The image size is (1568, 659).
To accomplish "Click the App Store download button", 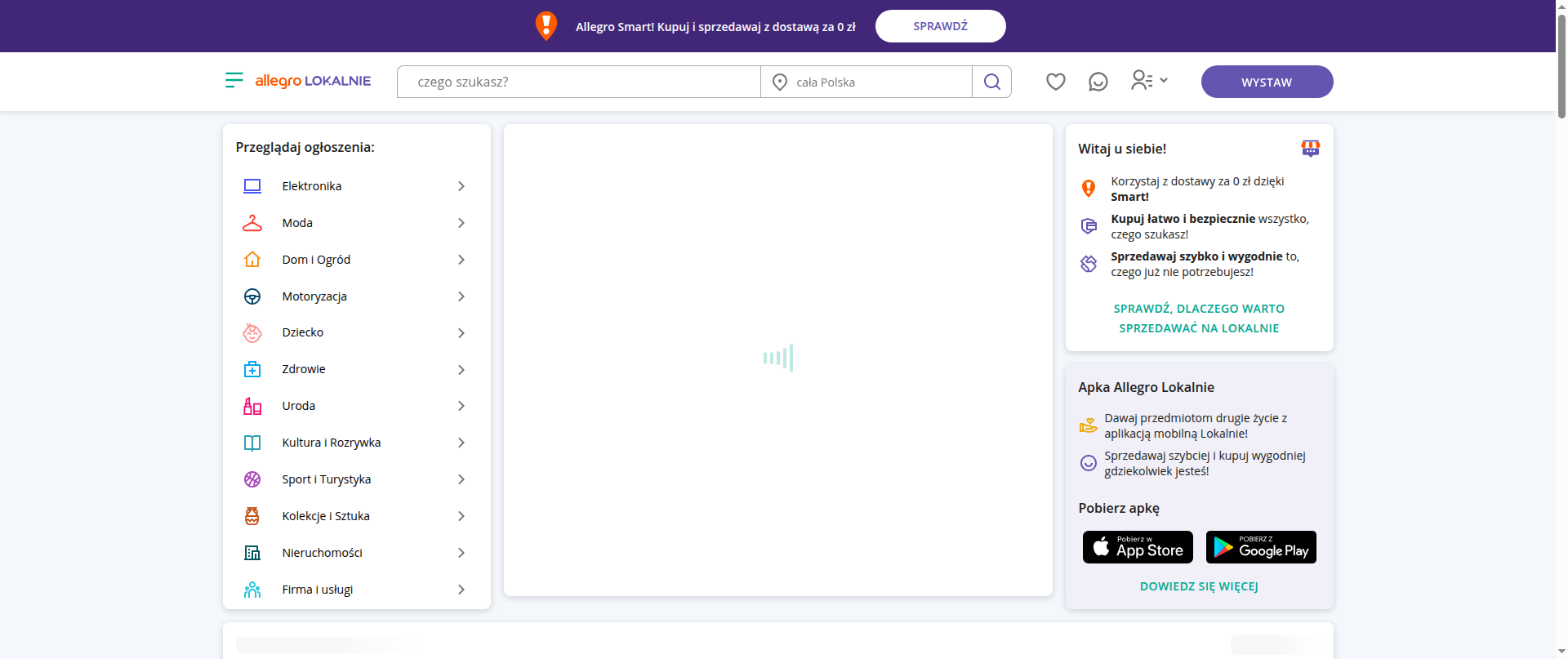I will click(x=1138, y=547).
